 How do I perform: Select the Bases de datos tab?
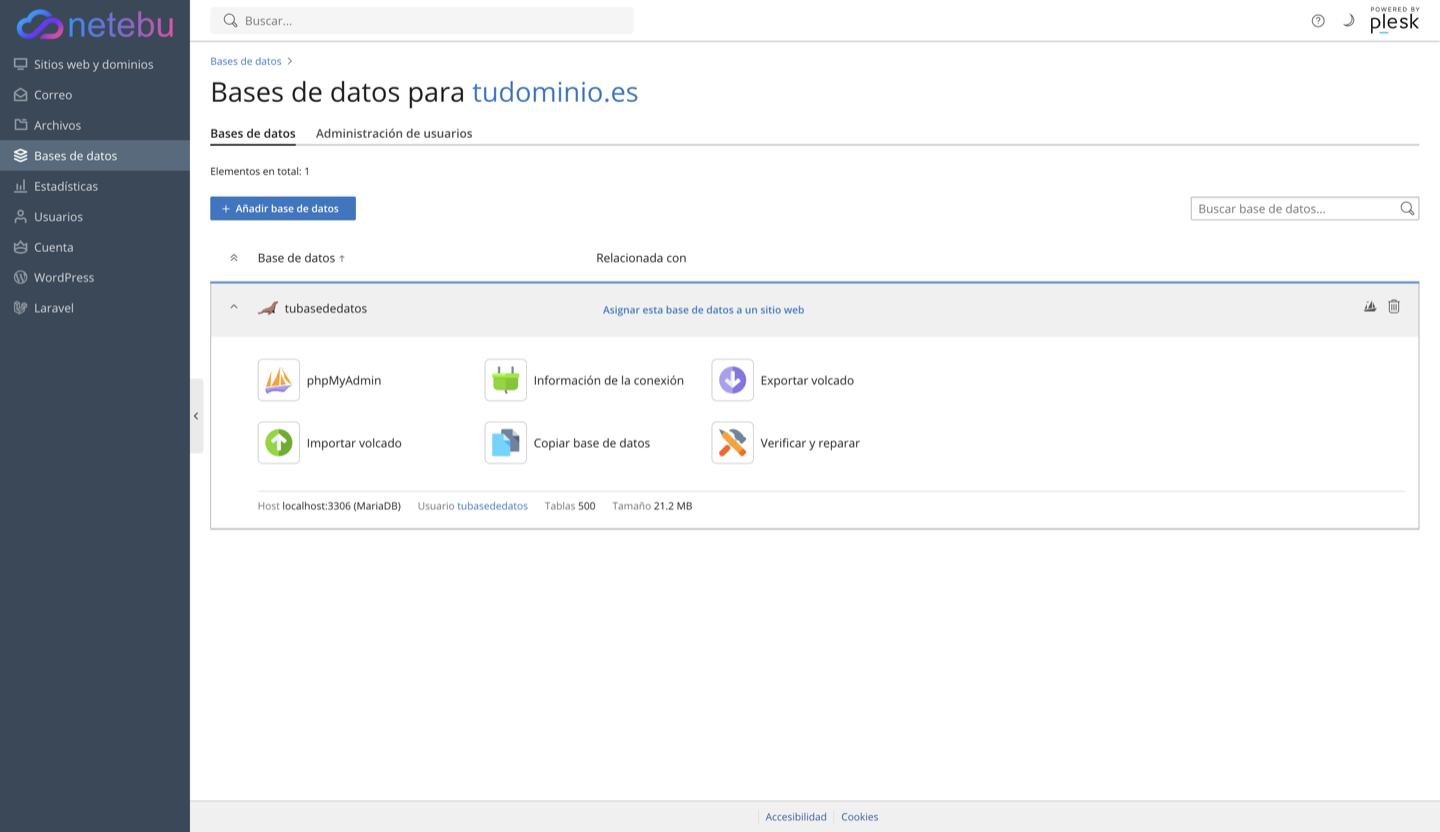(x=253, y=133)
